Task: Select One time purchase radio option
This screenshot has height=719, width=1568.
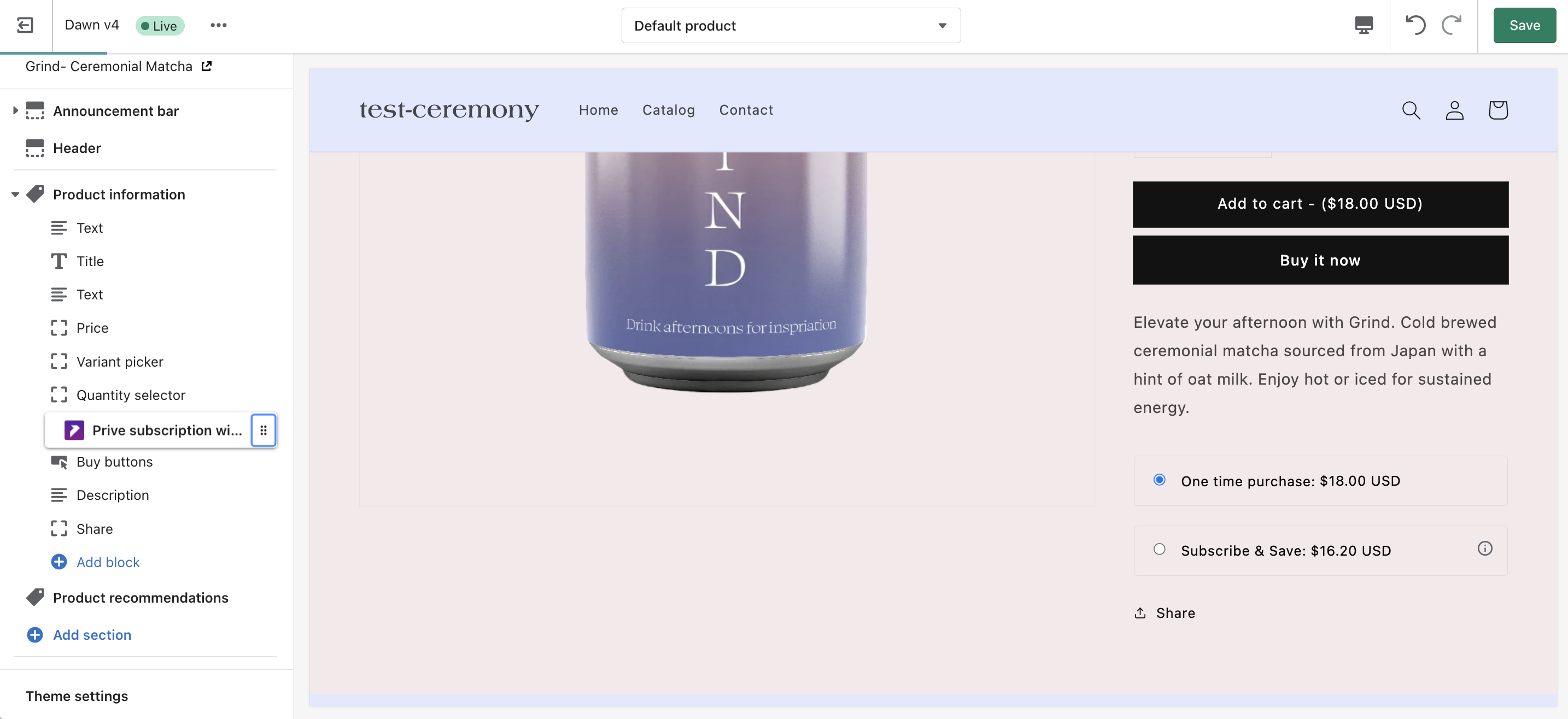Action: (x=1160, y=480)
